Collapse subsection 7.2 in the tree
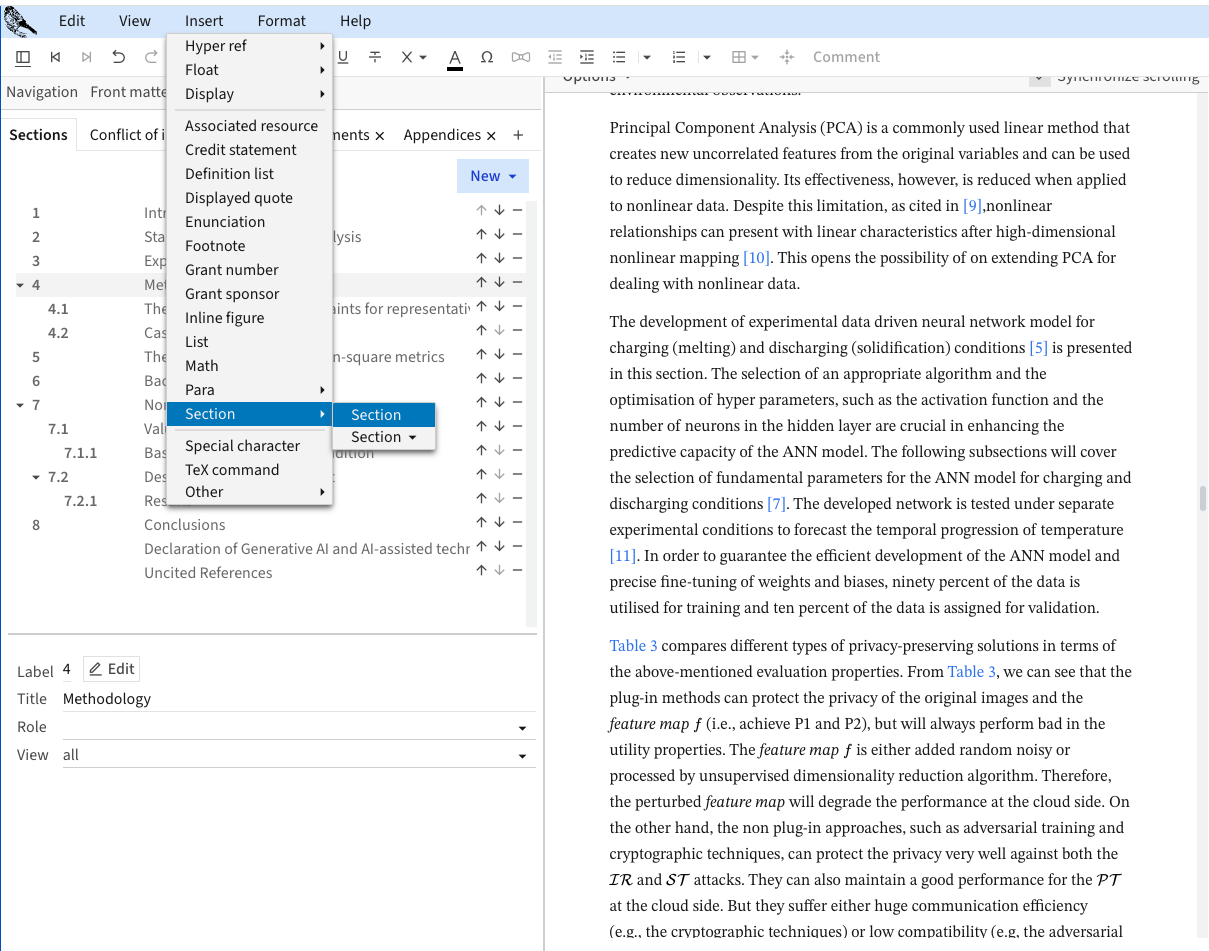Viewport: 1209px width, 951px height. point(36,477)
